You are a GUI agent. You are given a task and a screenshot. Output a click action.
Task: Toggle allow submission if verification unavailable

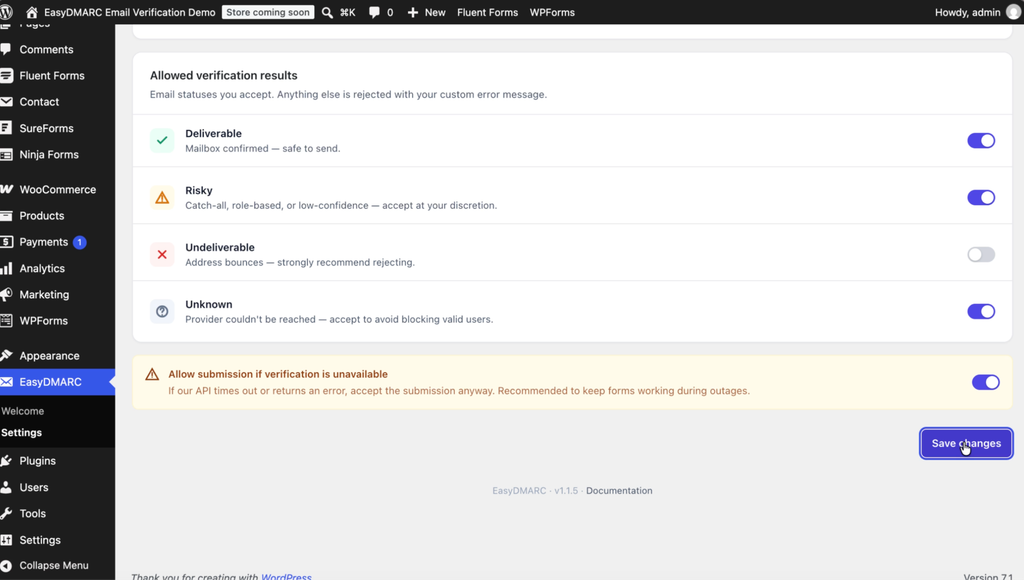pos(985,382)
